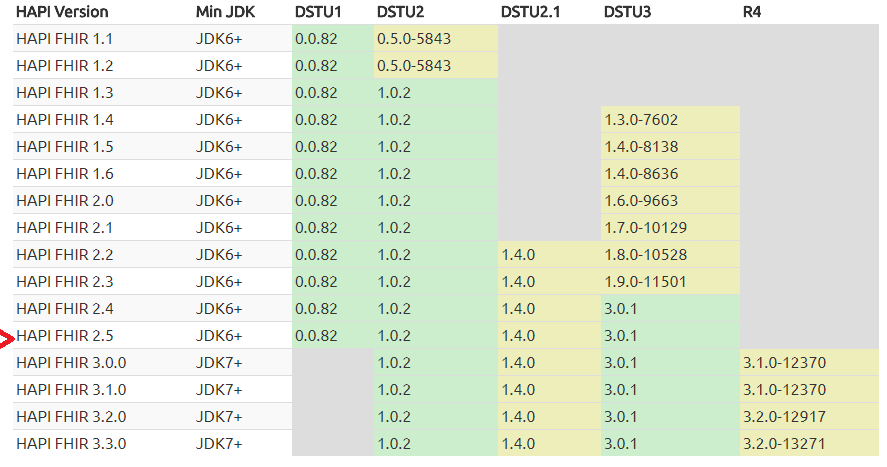Viewport: 887px width, 467px height.
Task: Select the HAPI FHIR 3.3.0 row label
Action: (x=71, y=443)
